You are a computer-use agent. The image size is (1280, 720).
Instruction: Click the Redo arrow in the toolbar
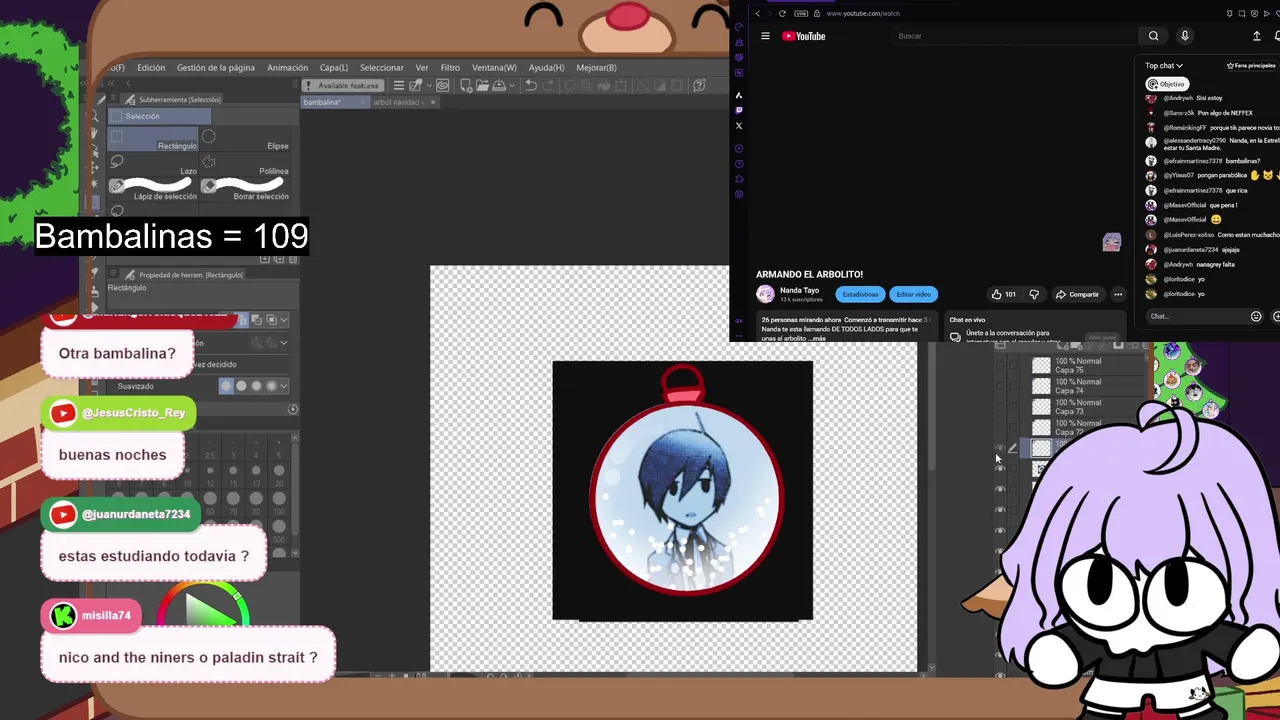548,86
